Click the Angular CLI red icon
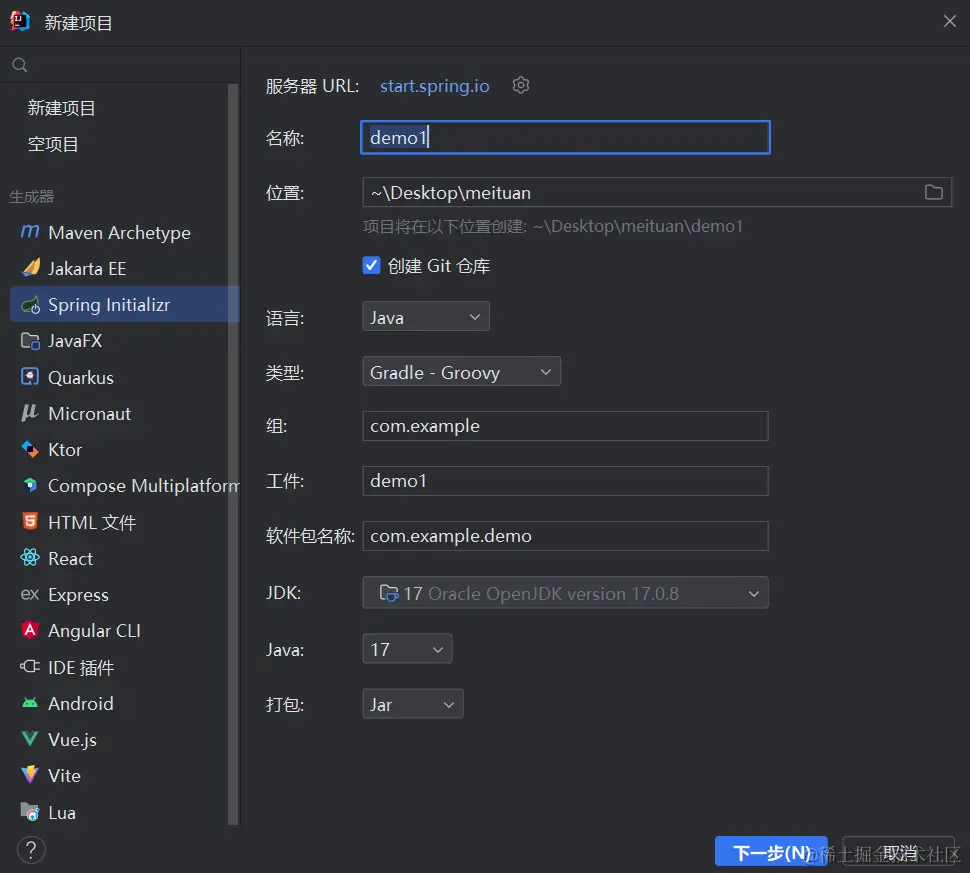970x873 pixels. pyautogui.click(x=30, y=630)
